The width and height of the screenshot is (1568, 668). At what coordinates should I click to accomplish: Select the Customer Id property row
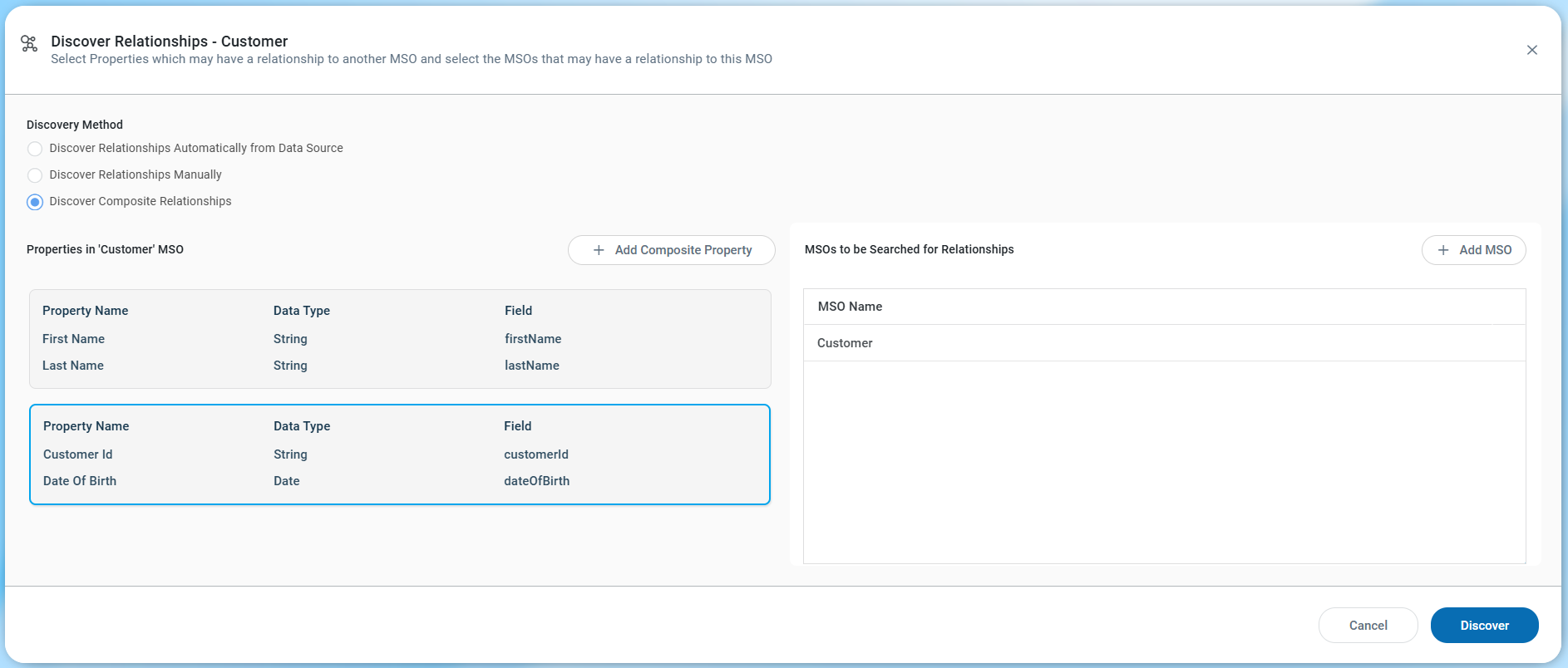point(78,454)
